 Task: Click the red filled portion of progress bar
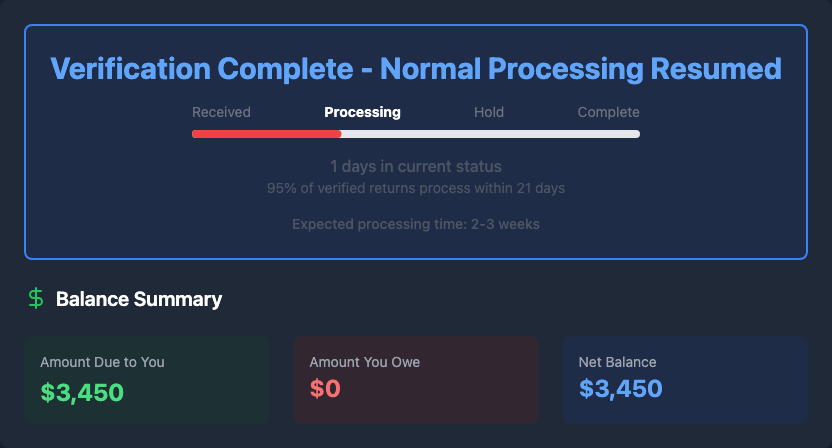(266, 134)
